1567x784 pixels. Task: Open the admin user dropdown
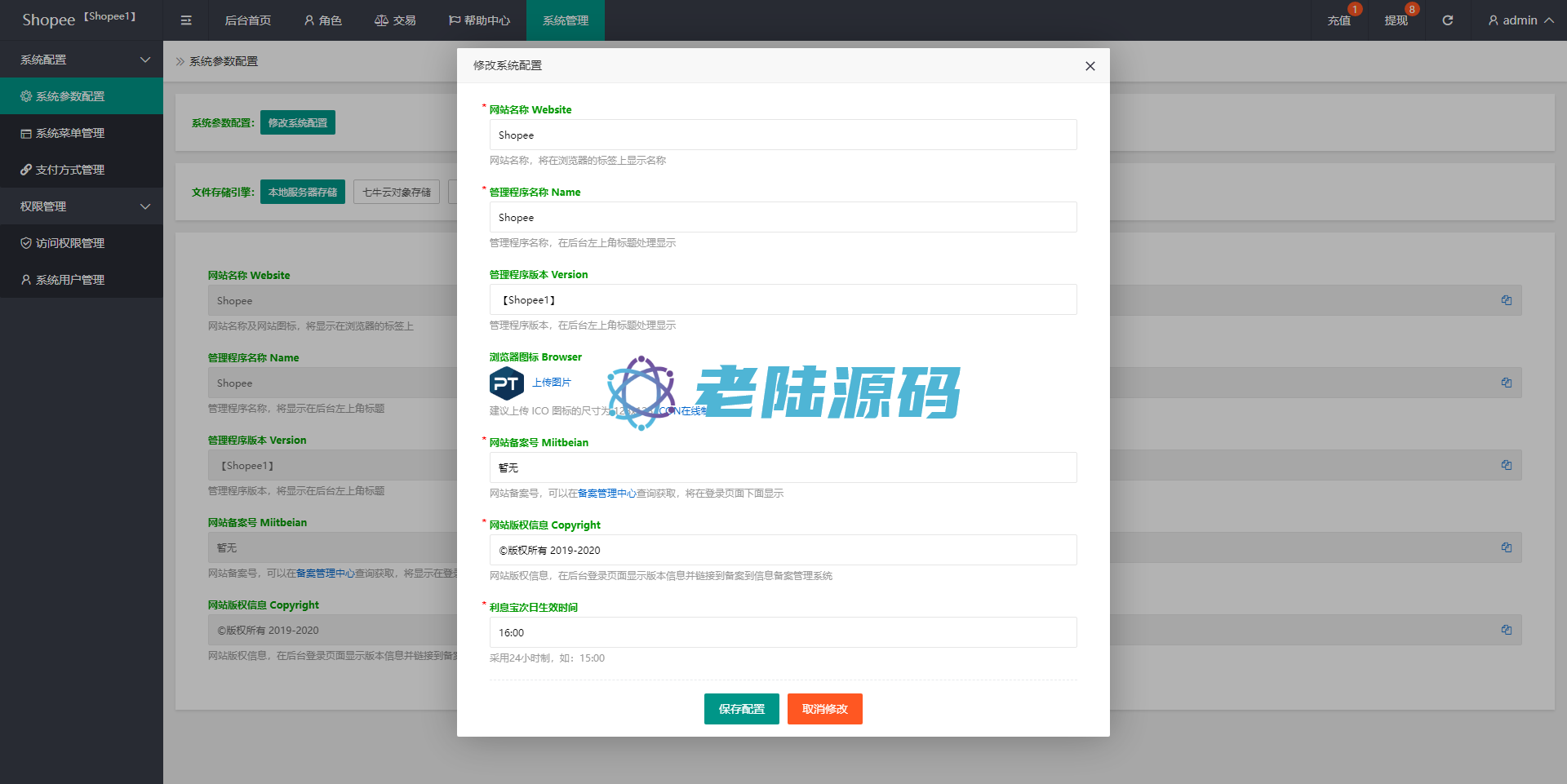click(1520, 20)
